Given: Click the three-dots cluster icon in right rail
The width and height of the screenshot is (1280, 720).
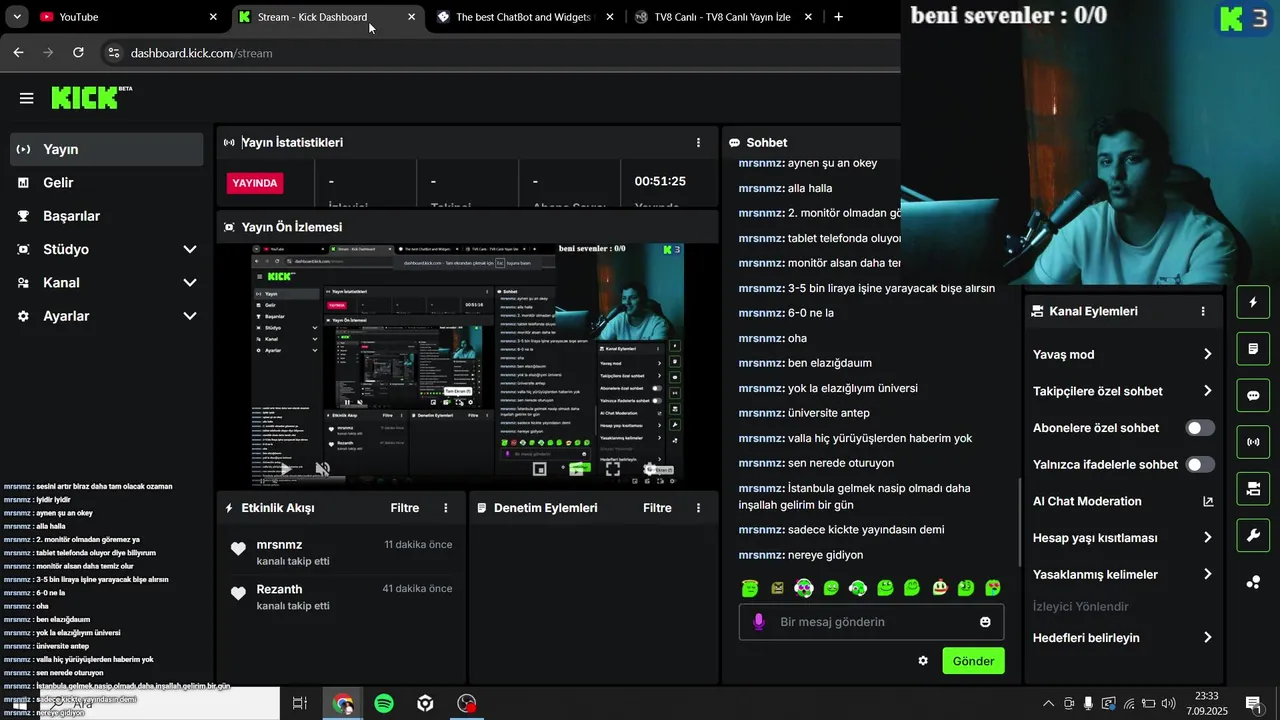Looking at the screenshot, I should point(1253,582).
